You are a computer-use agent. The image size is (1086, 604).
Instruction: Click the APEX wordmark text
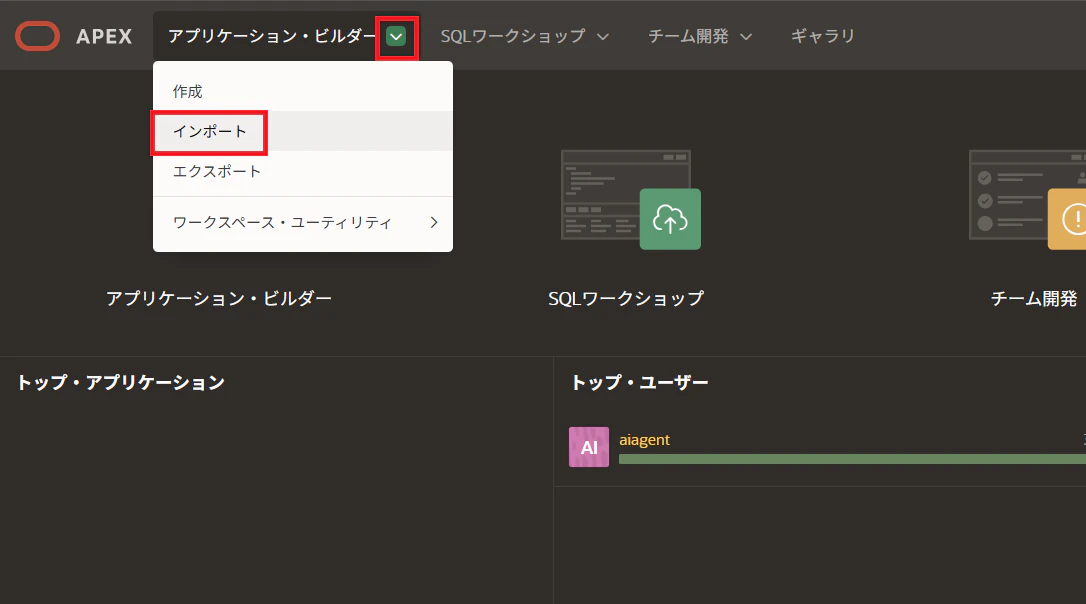104,37
